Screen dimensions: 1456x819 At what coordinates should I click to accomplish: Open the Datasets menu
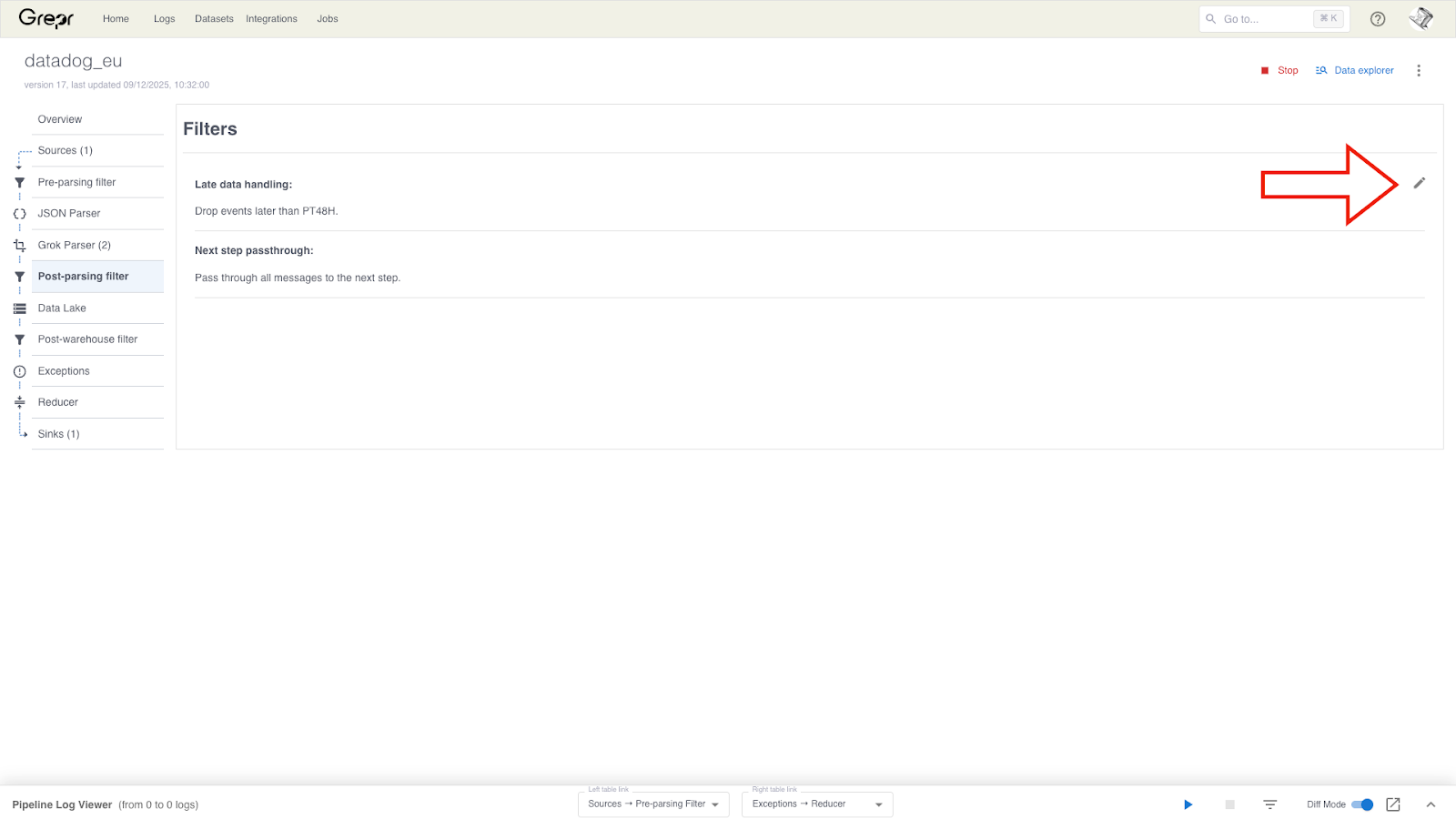pos(215,18)
